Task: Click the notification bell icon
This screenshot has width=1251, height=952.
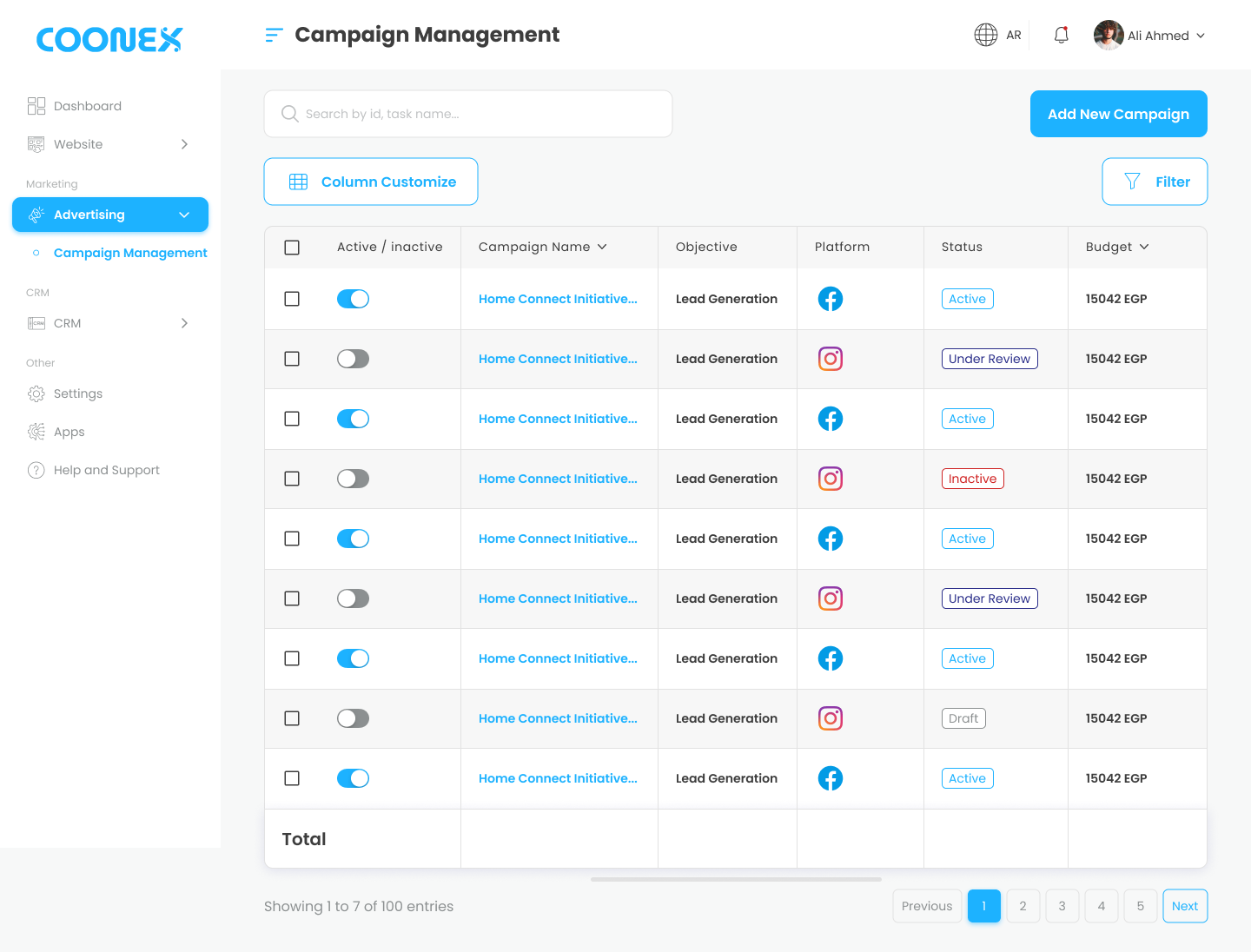Action: tap(1061, 36)
